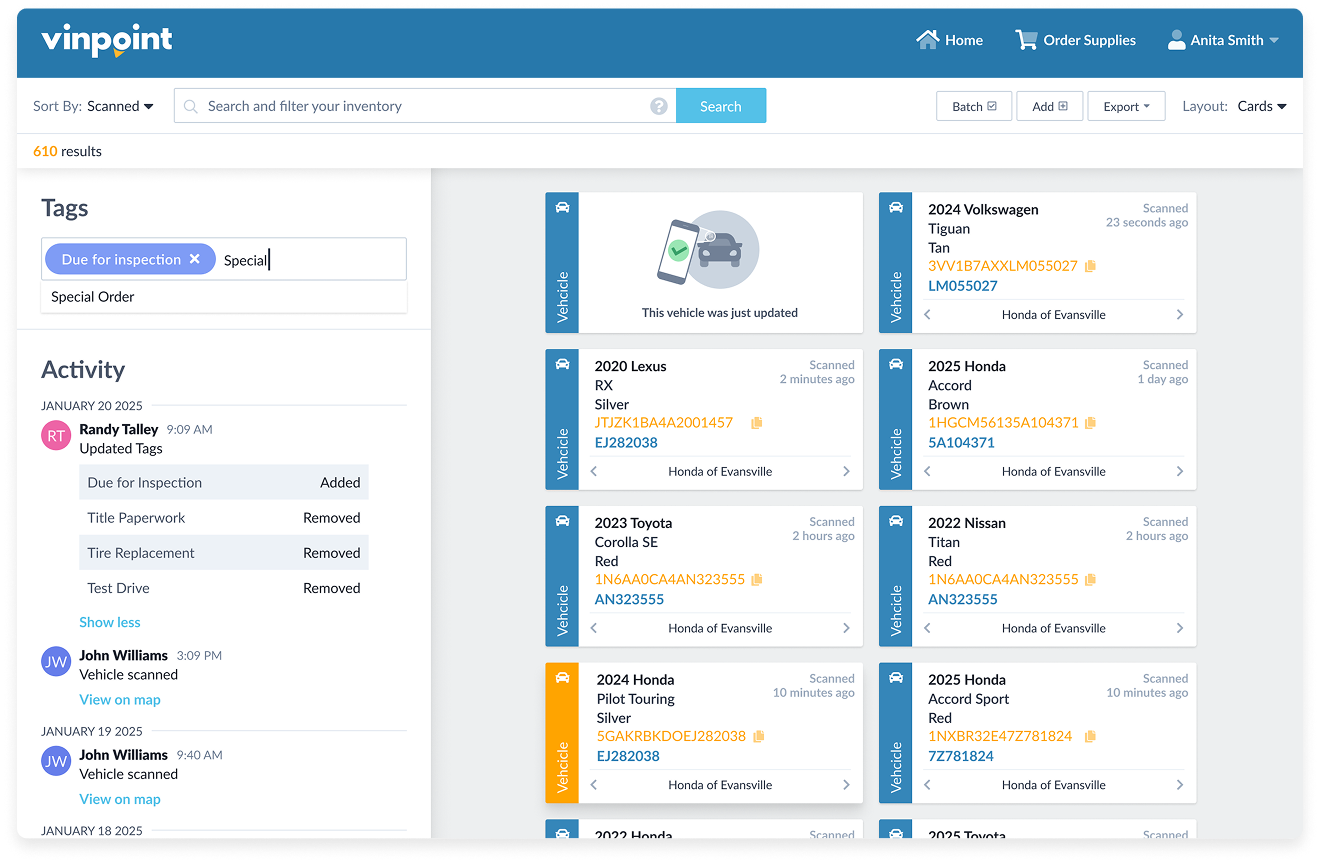Copy VIN 1NXBR32E47Z781824 via copy icon
This screenshot has width=1319, height=863.
click(x=1090, y=737)
